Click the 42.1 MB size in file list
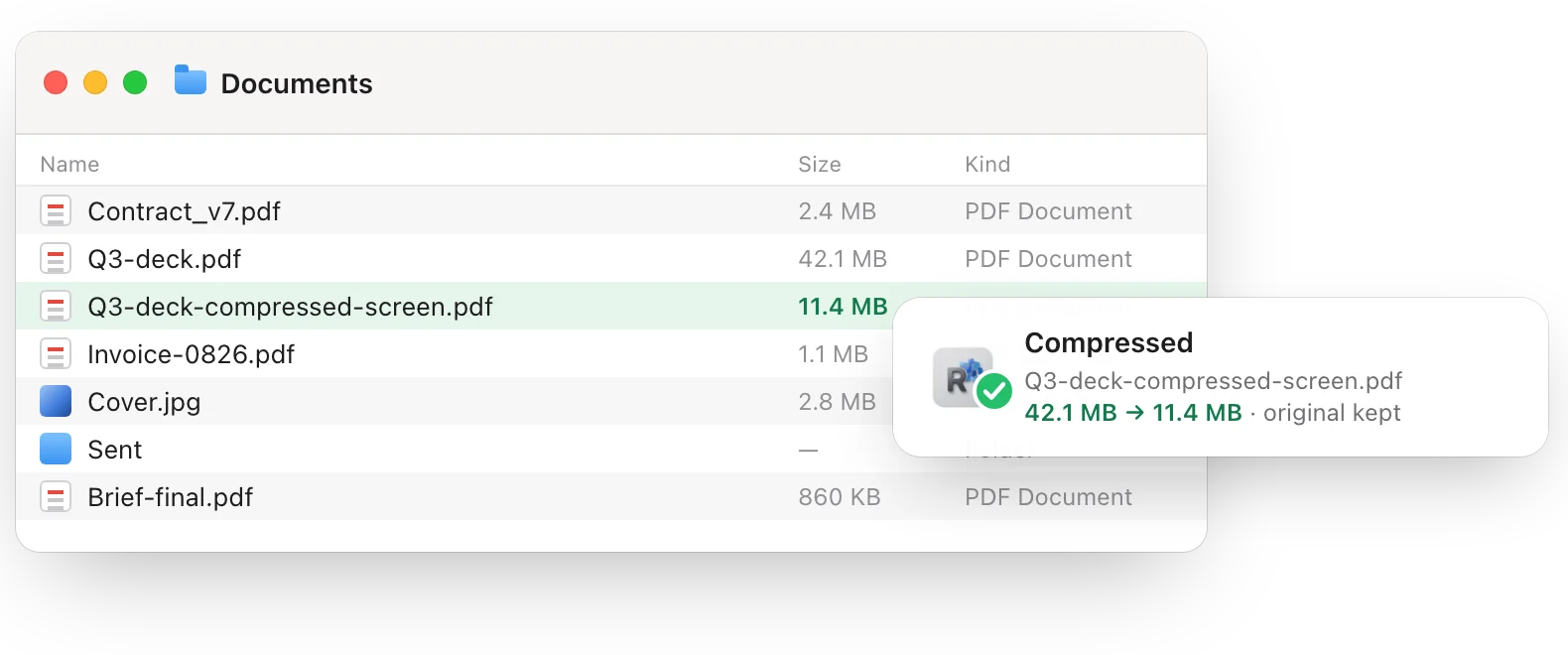 [x=843, y=259]
